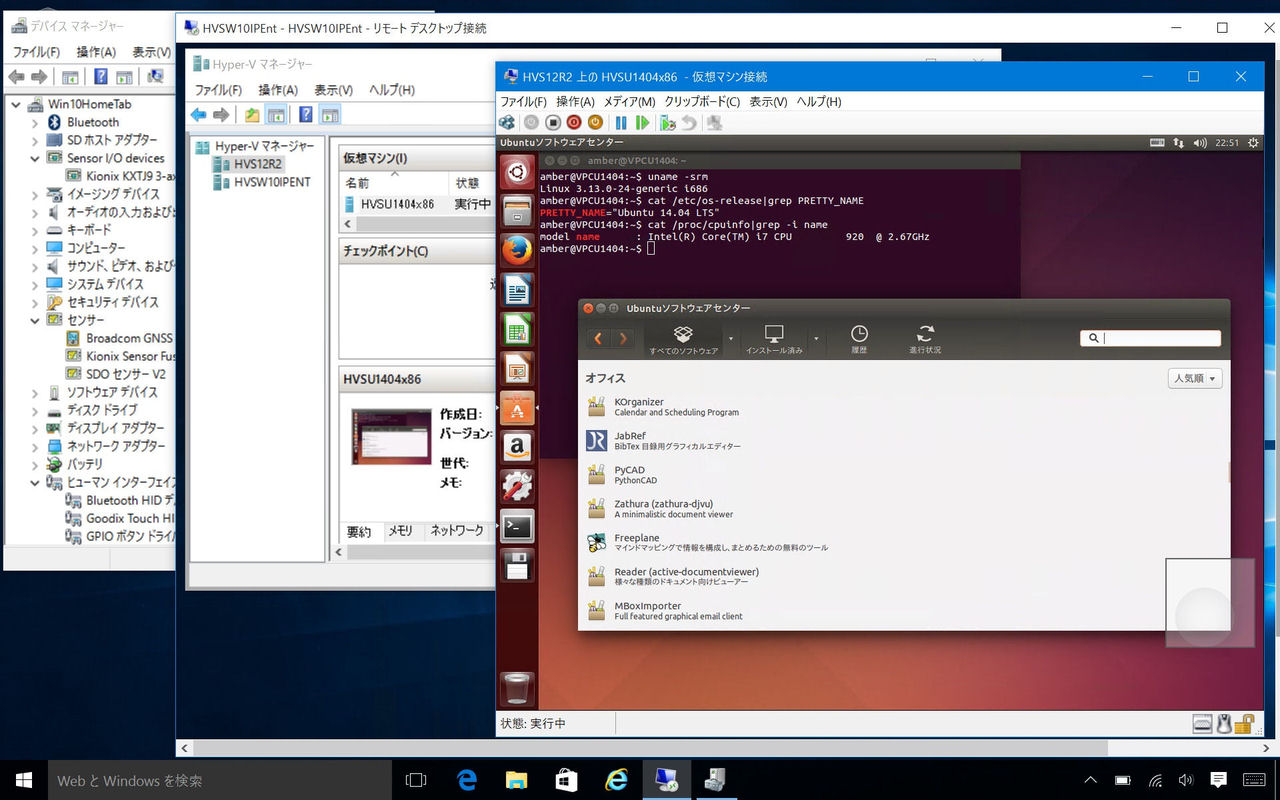Open LibreOffice Writer from the Ubuntu launcher
Image resolution: width=1280 pixels, height=800 pixels.
pos(517,290)
